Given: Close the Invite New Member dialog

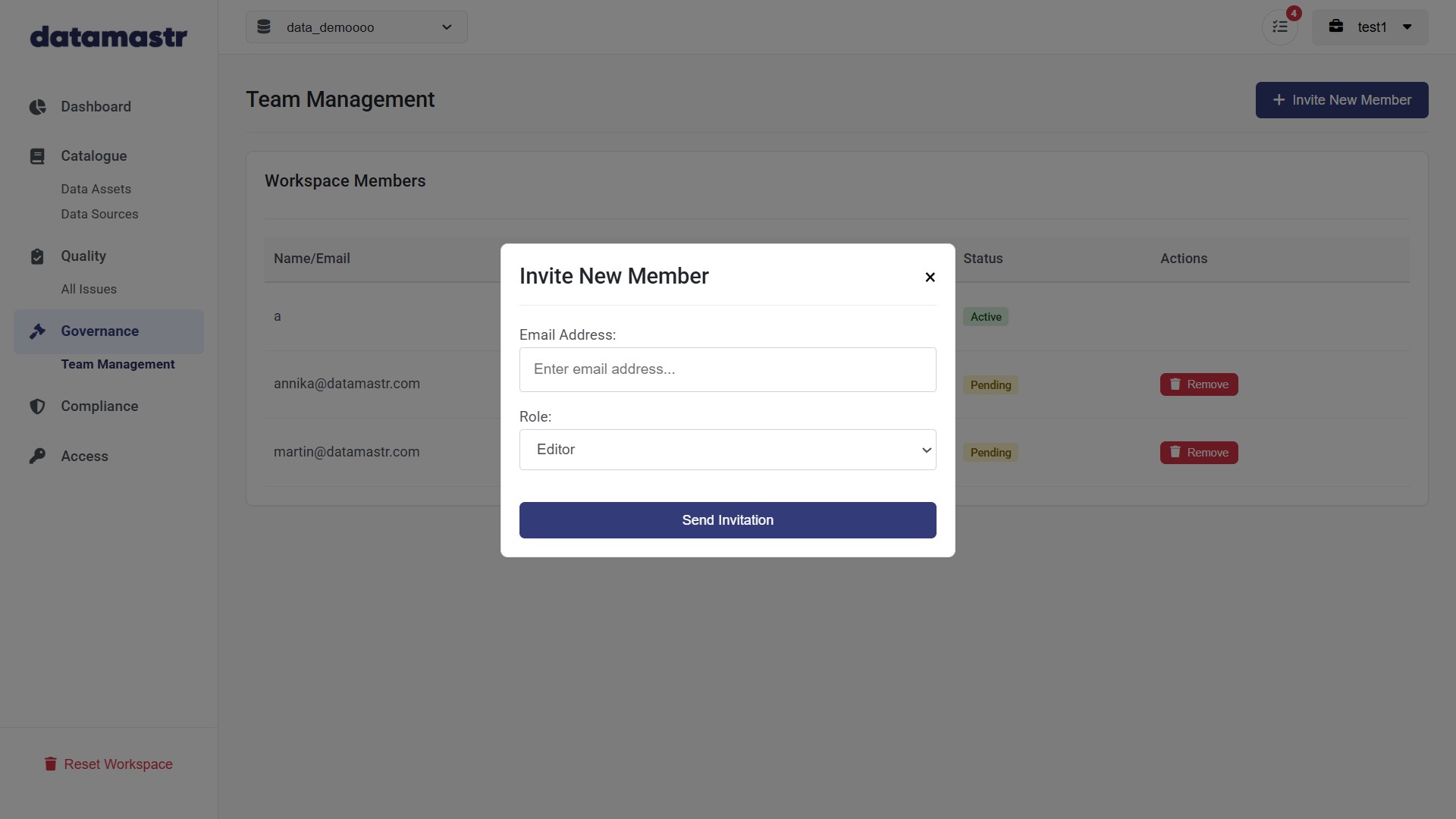Looking at the screenshot, I should tap(930, 278).
